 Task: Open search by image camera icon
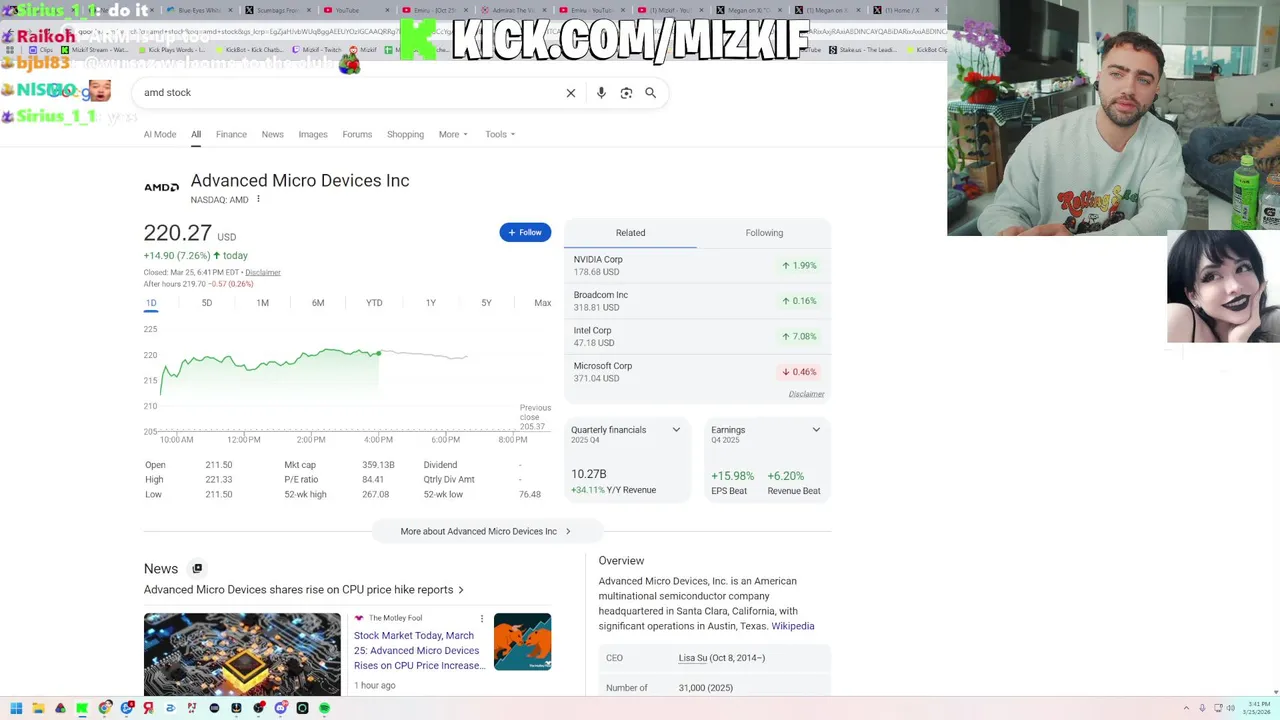click(x=626, y=93)
